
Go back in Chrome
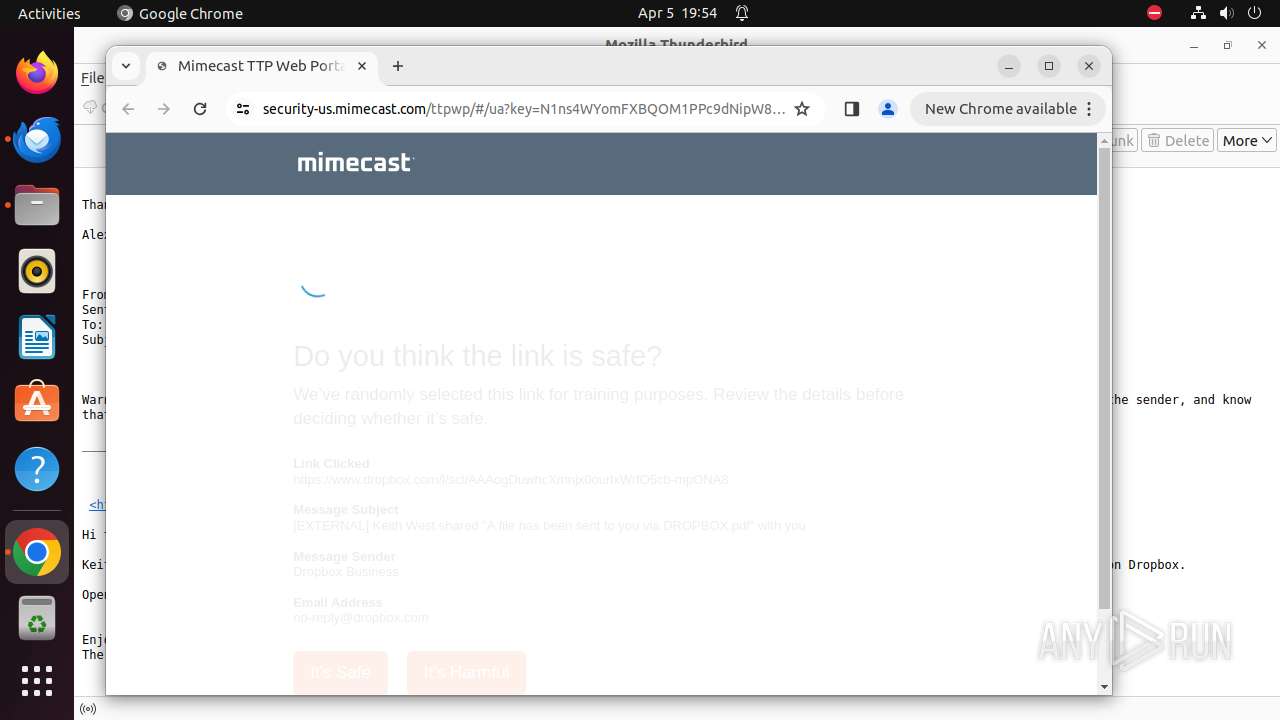pyautogui.click(x=128, y=109)
